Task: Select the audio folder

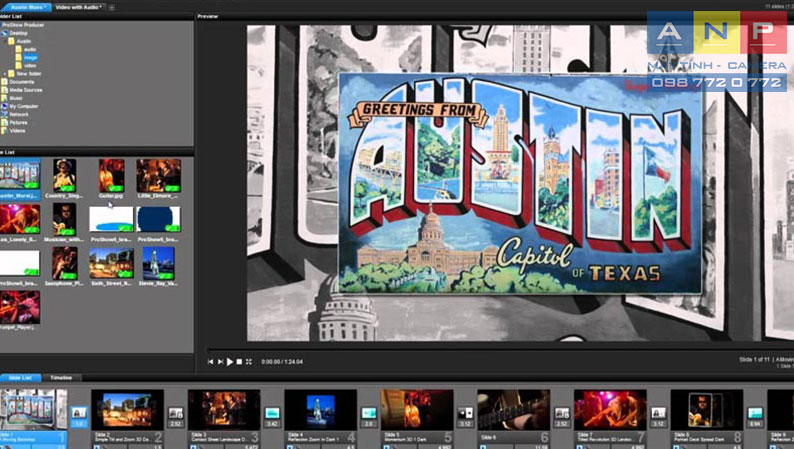Action: (x=26, y=50)
